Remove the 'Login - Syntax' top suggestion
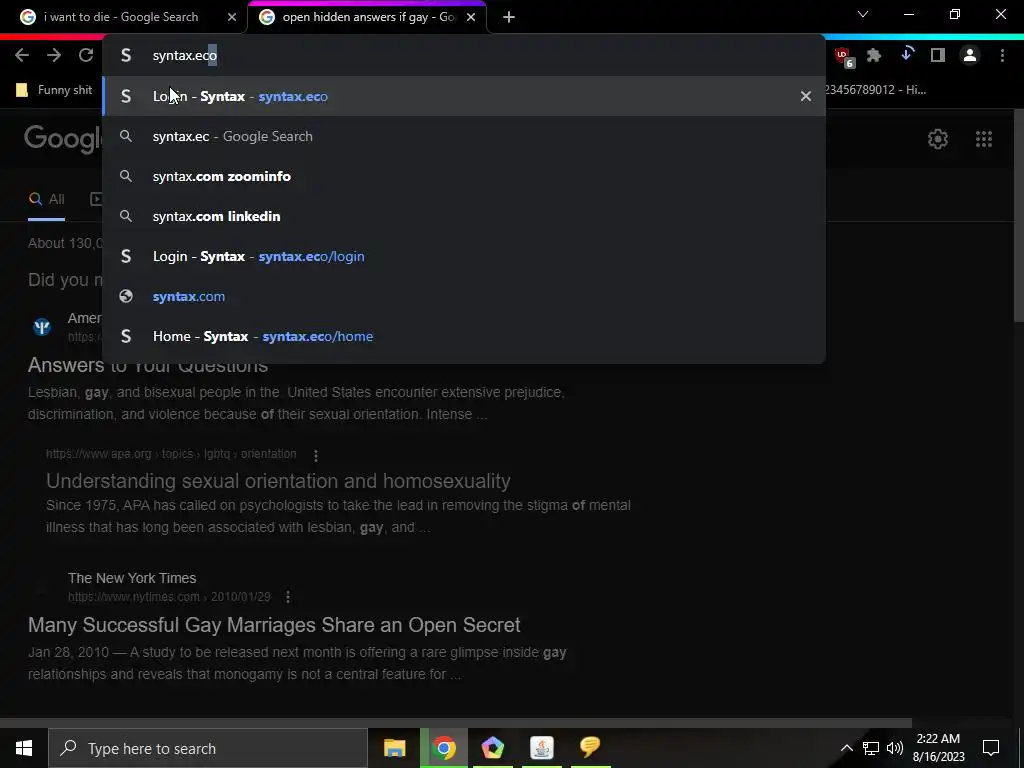Screen dimensions: 1024x768 coord(806,96)
